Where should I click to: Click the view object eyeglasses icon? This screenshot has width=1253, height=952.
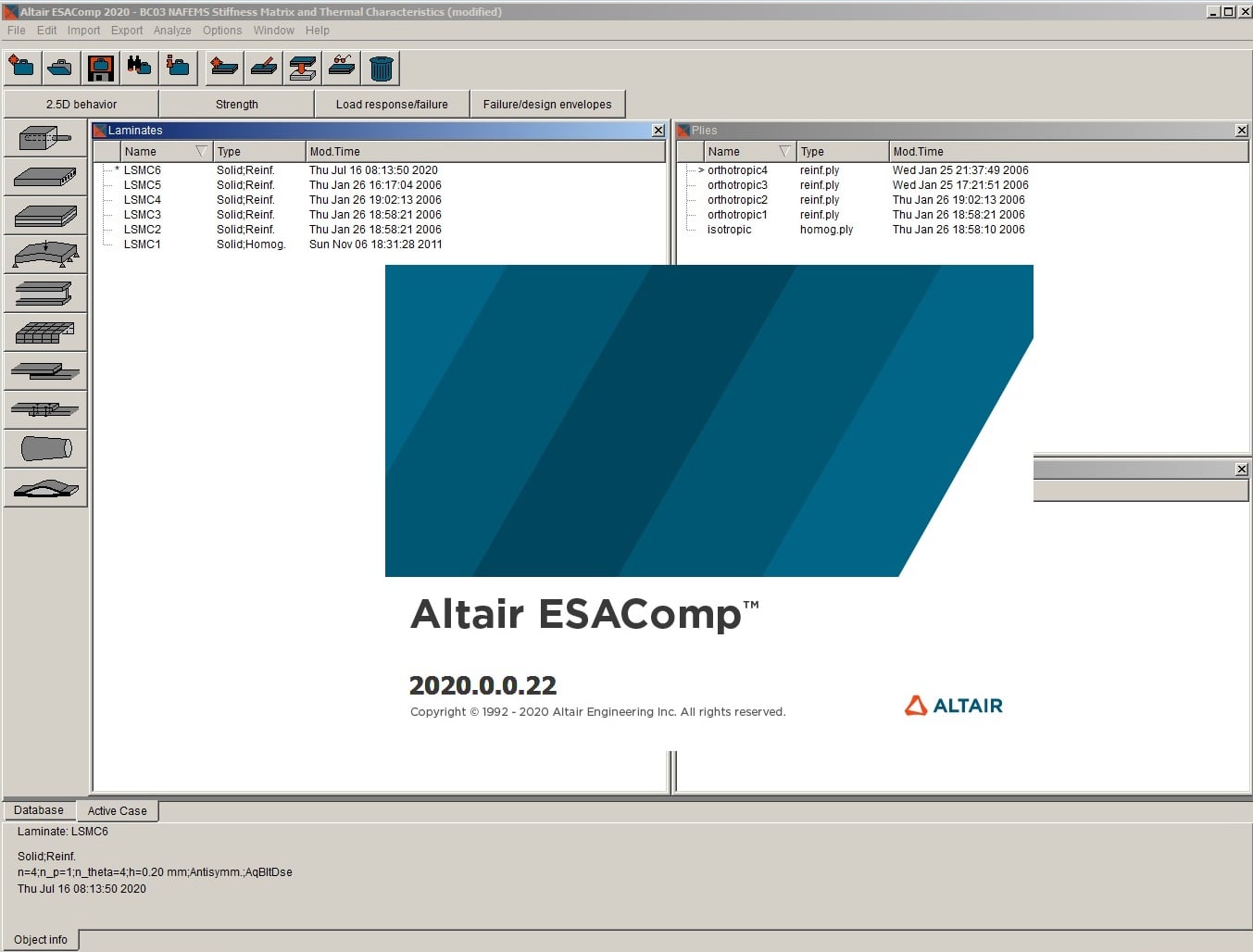[x=343, y=67]
